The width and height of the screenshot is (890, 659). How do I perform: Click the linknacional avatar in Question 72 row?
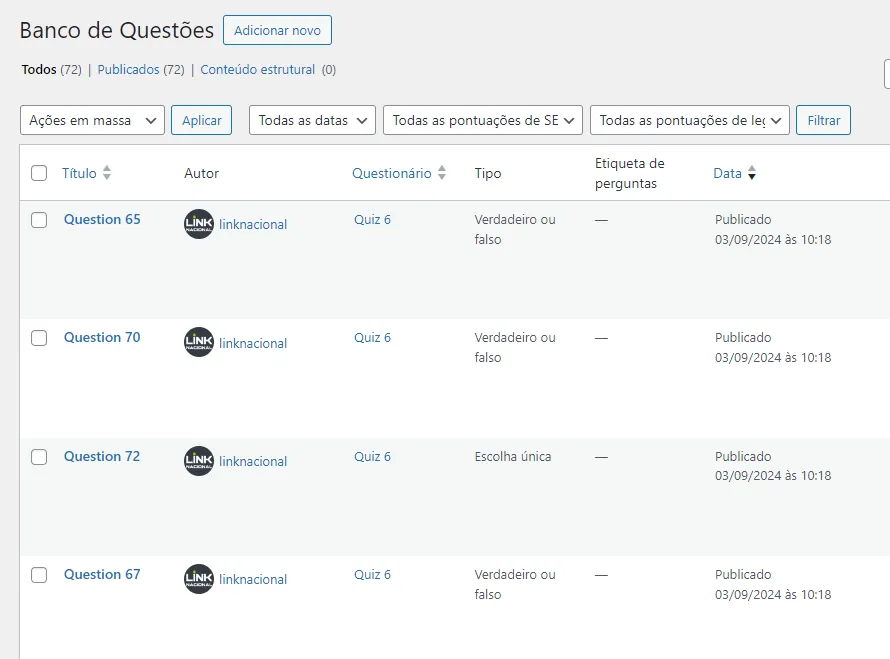(199, 461)
